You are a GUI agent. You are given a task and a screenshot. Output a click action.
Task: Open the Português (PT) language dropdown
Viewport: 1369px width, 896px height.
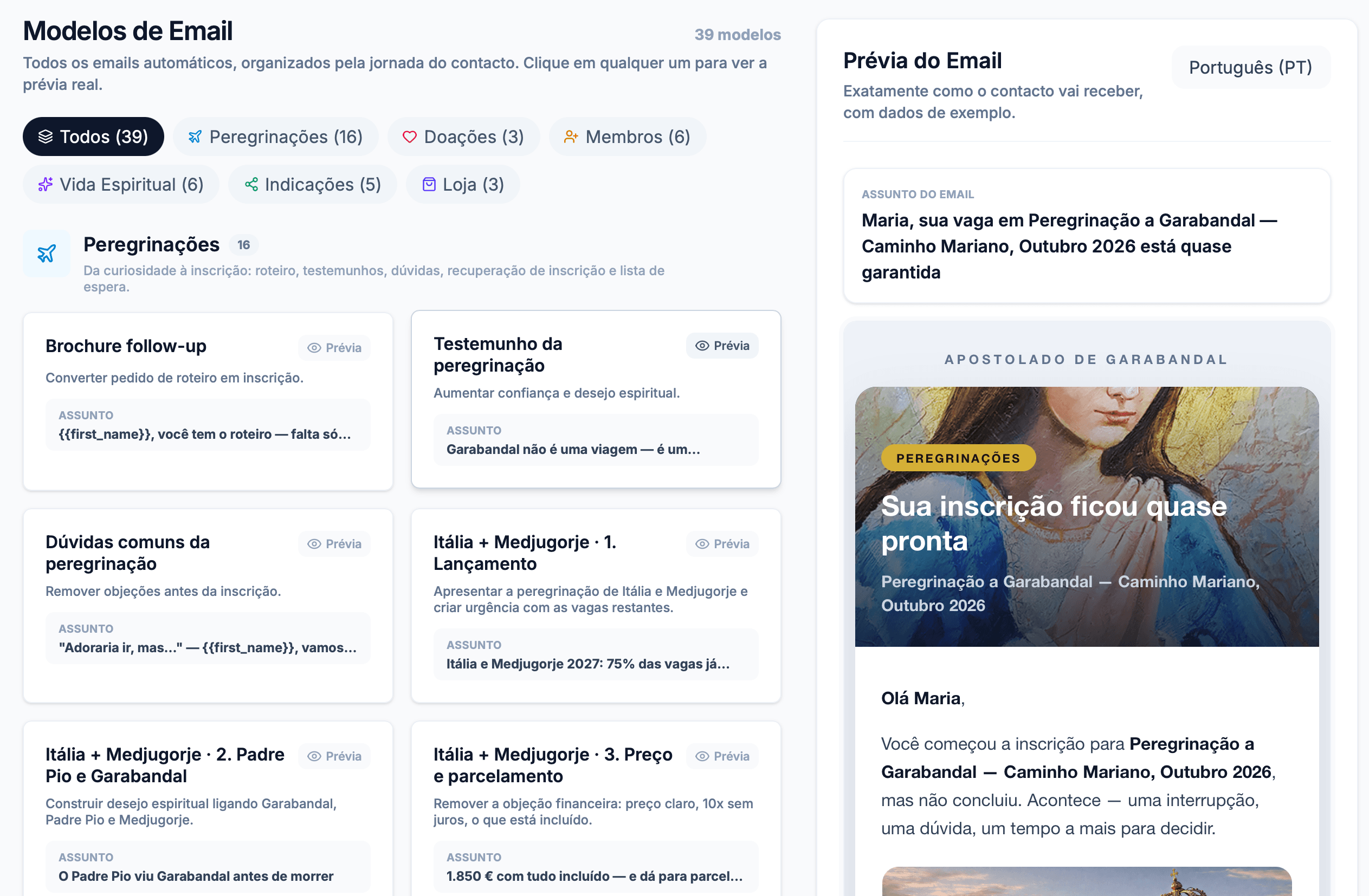coord(1250,67)
